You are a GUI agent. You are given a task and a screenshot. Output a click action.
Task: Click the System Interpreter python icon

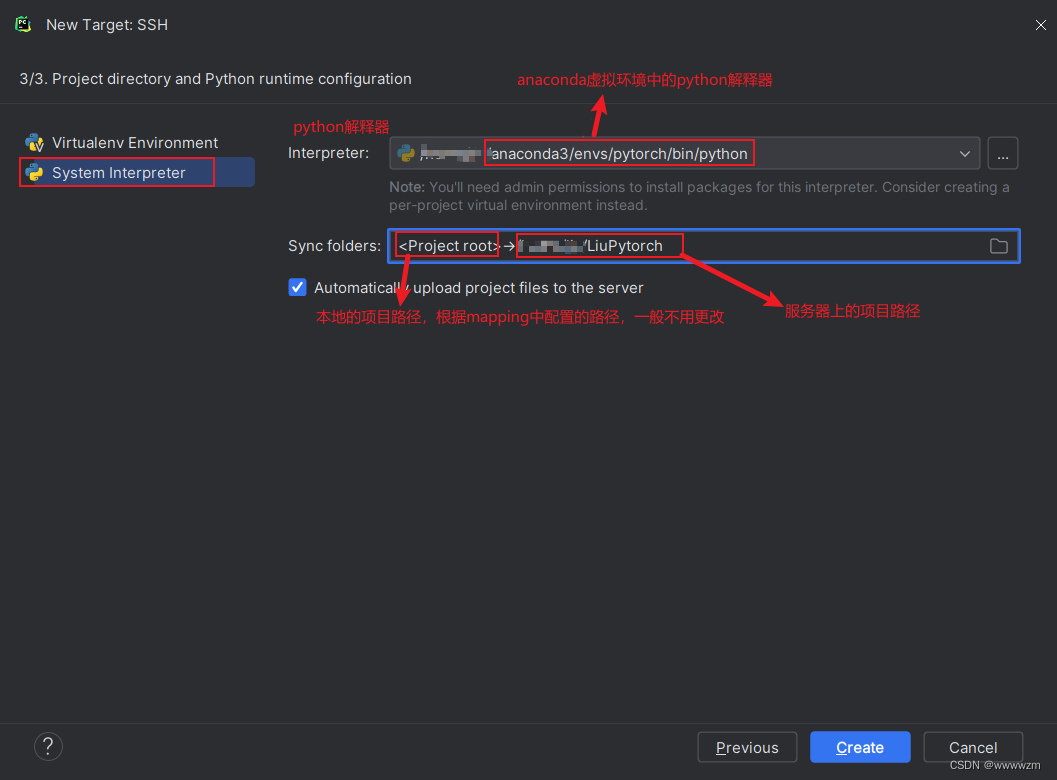[x=34, y=173]
